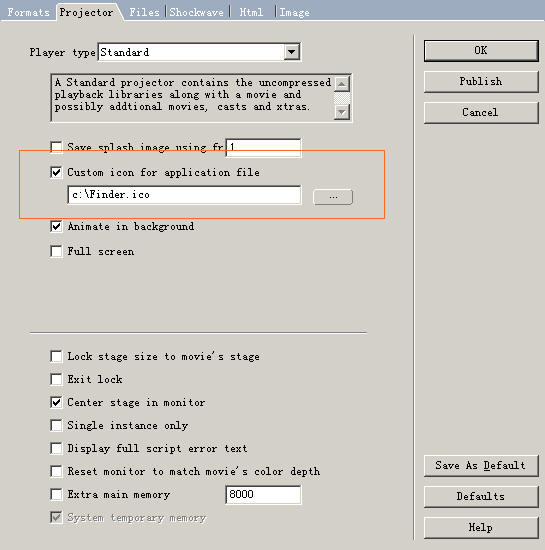Image resolution: width=545 pixels, height=550 pixels.
Task: Browse for icon file with ellipsis button
Action: pyautogui.click(x=333, y=197)
